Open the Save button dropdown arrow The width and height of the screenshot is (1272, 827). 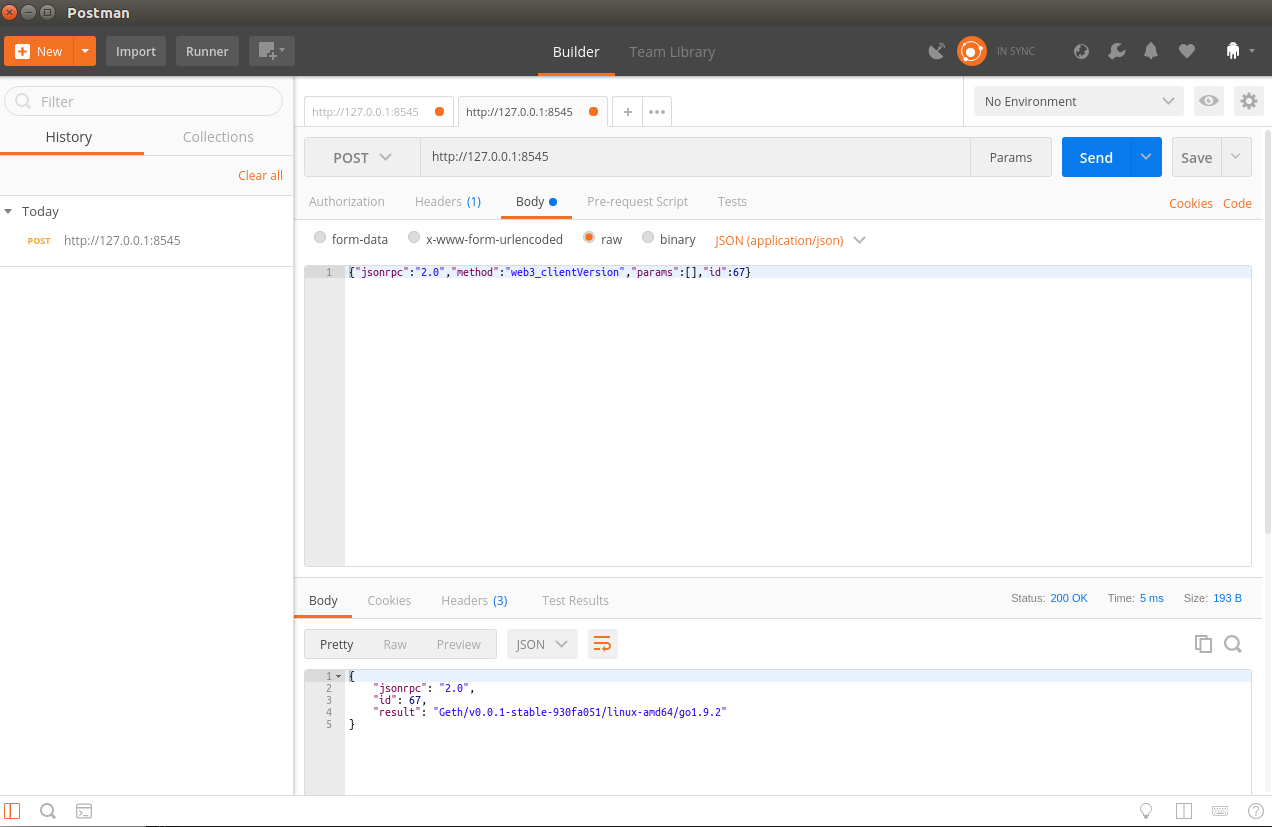click(1237, 157)
